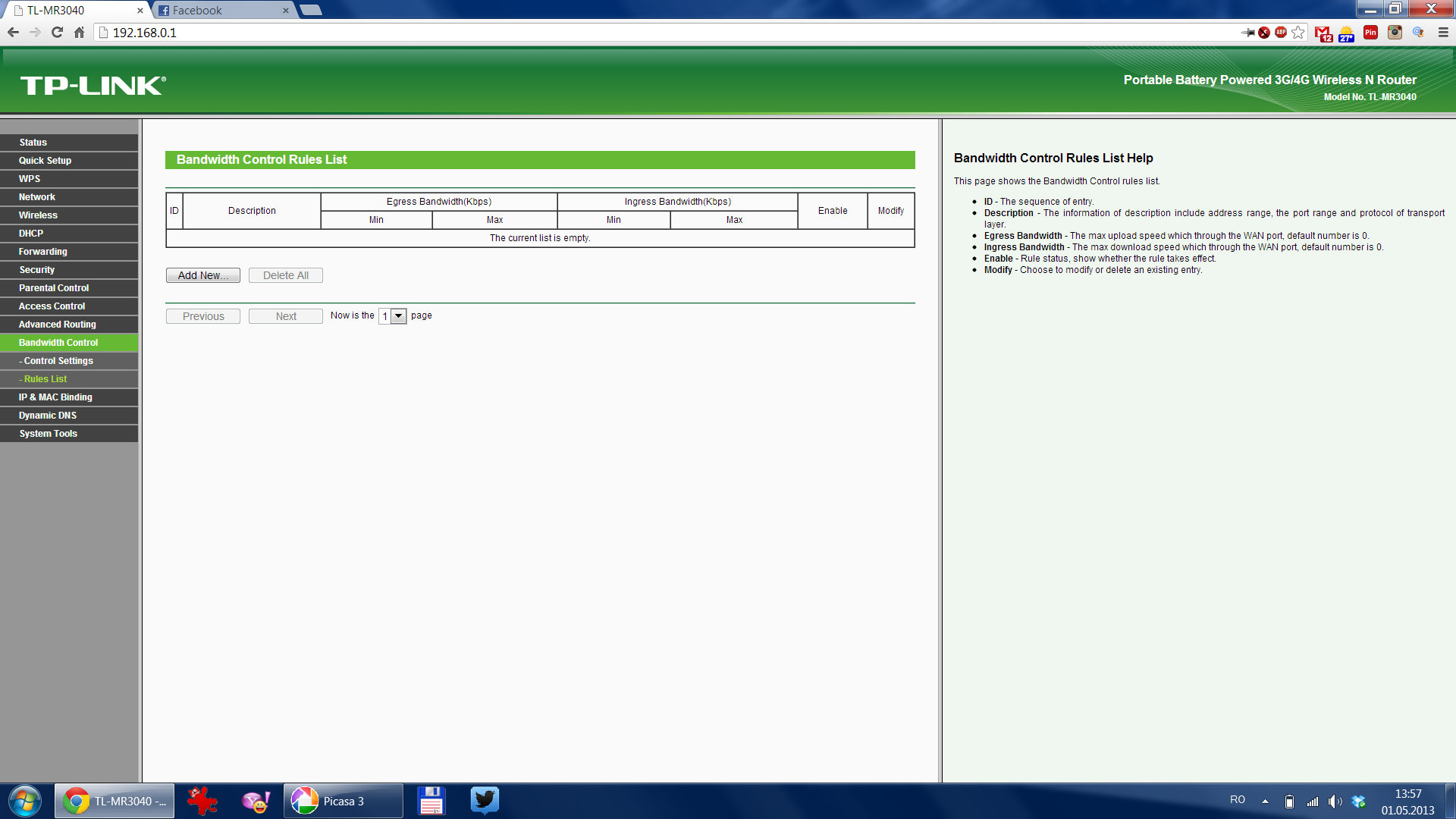Click the Add New... button
This screenshot has width=1456, height=819.
pos(203,275)
